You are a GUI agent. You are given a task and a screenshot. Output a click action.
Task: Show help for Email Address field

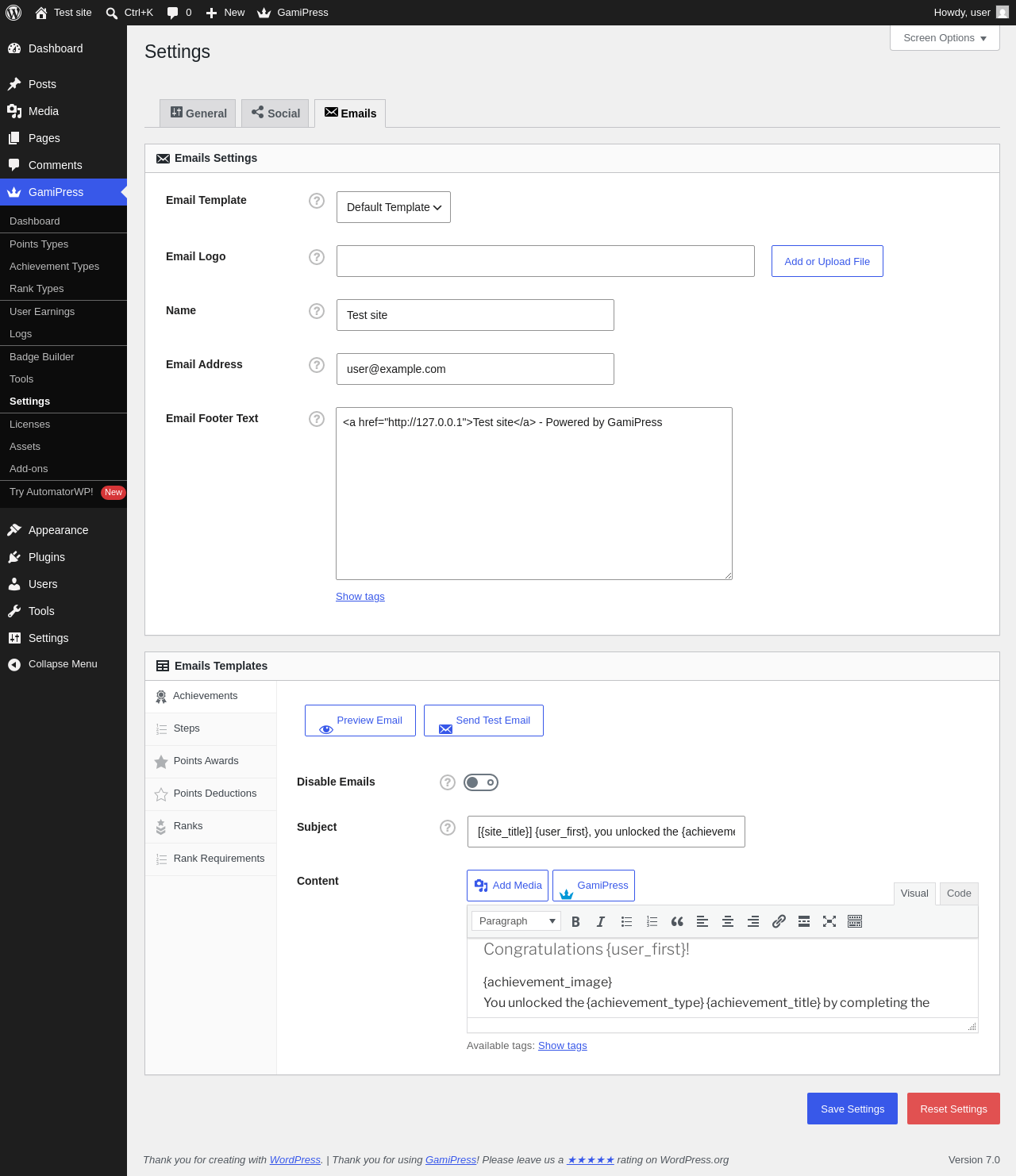(x=317, y=365)
